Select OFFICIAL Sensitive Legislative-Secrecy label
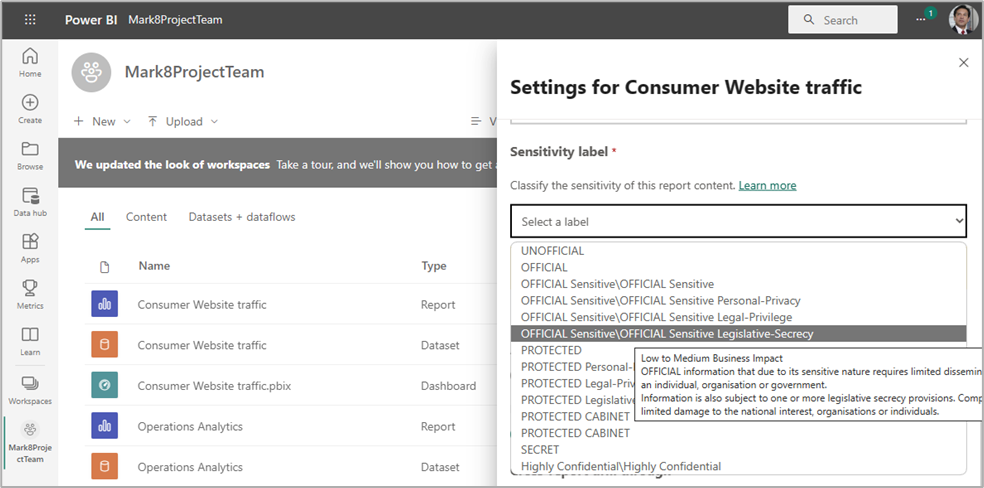 738,334
